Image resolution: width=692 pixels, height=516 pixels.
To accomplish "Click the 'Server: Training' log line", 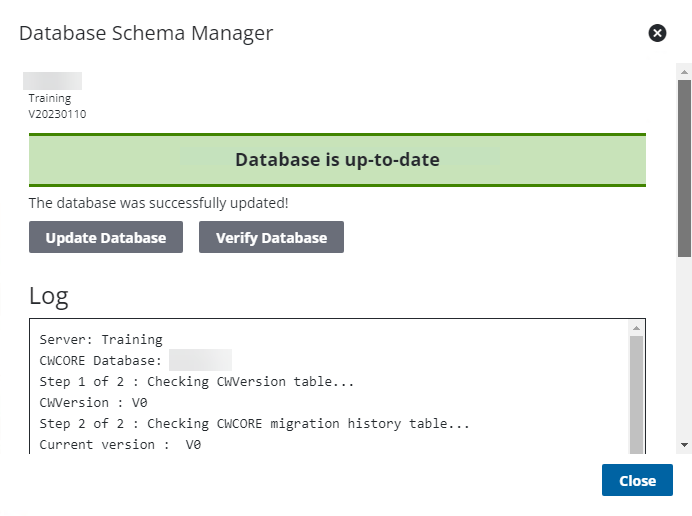I will tap(101, 340).
